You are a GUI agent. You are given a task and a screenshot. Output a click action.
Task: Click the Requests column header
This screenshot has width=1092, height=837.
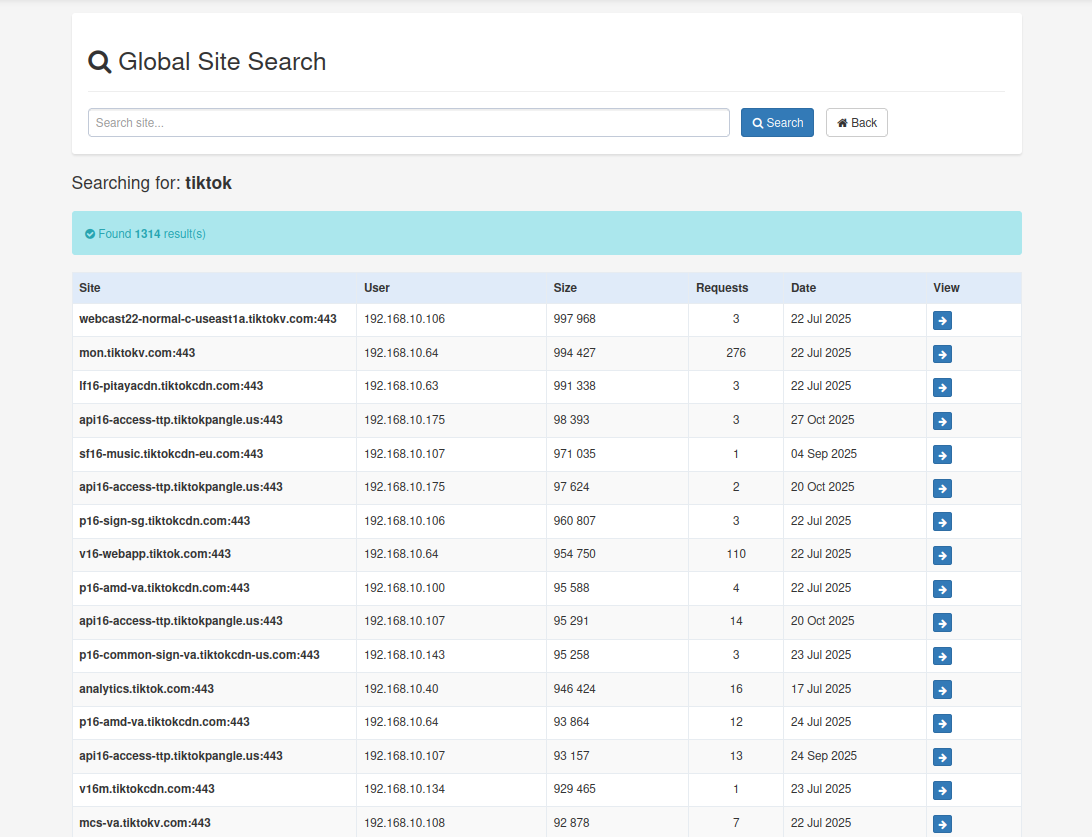(x=722, y=288)
